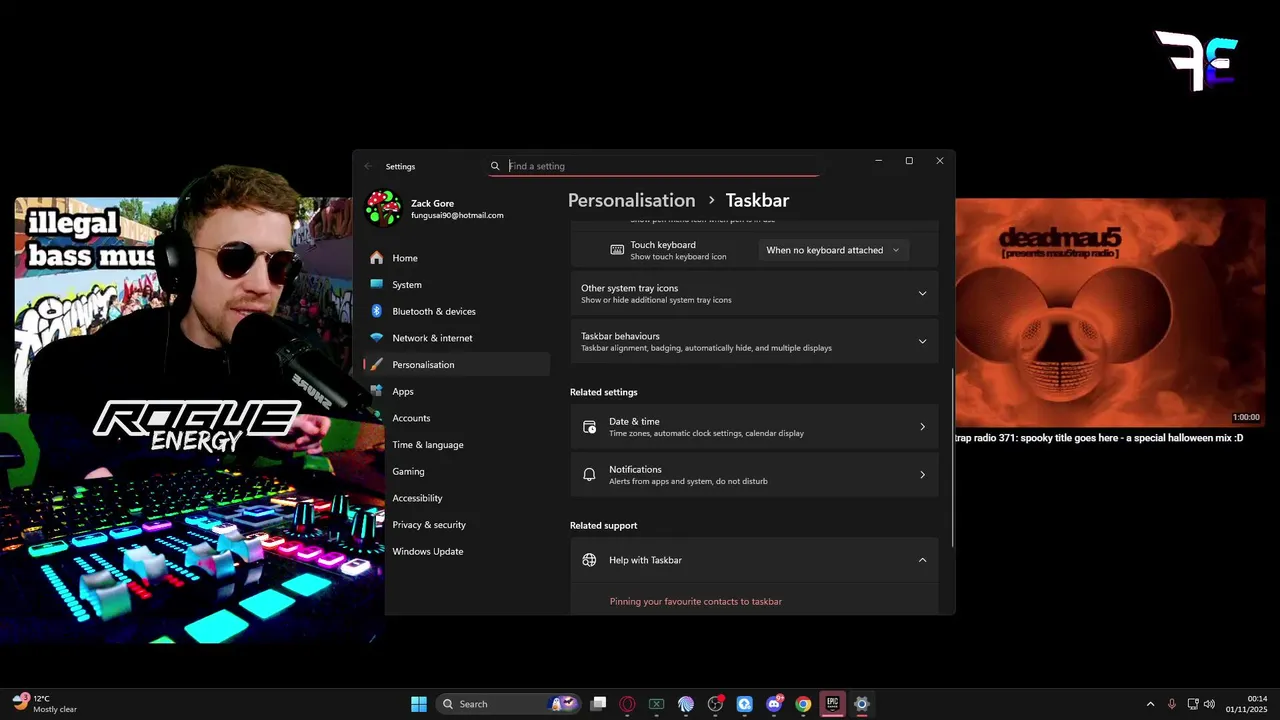Open Bluetooth & devices settings

[457, 311]
